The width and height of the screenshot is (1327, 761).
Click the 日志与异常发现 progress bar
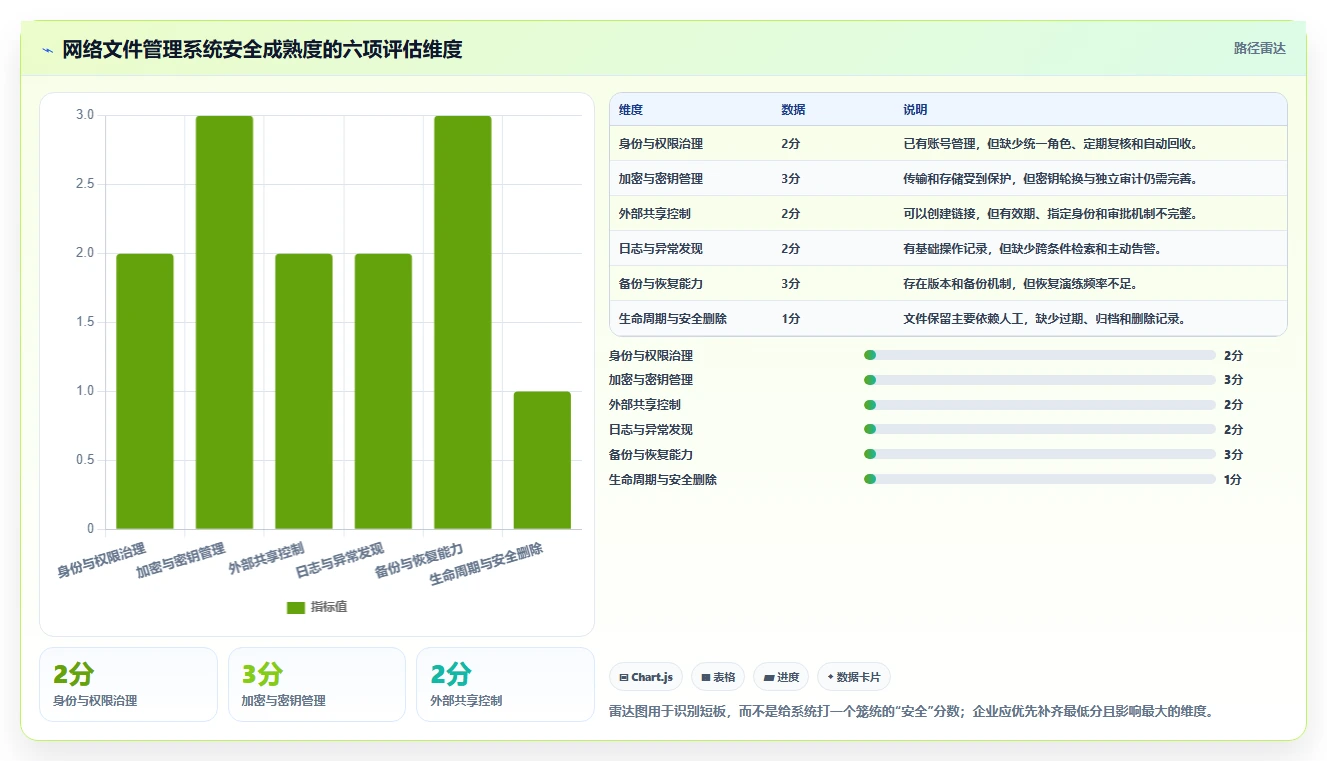tap(1040, 430)
